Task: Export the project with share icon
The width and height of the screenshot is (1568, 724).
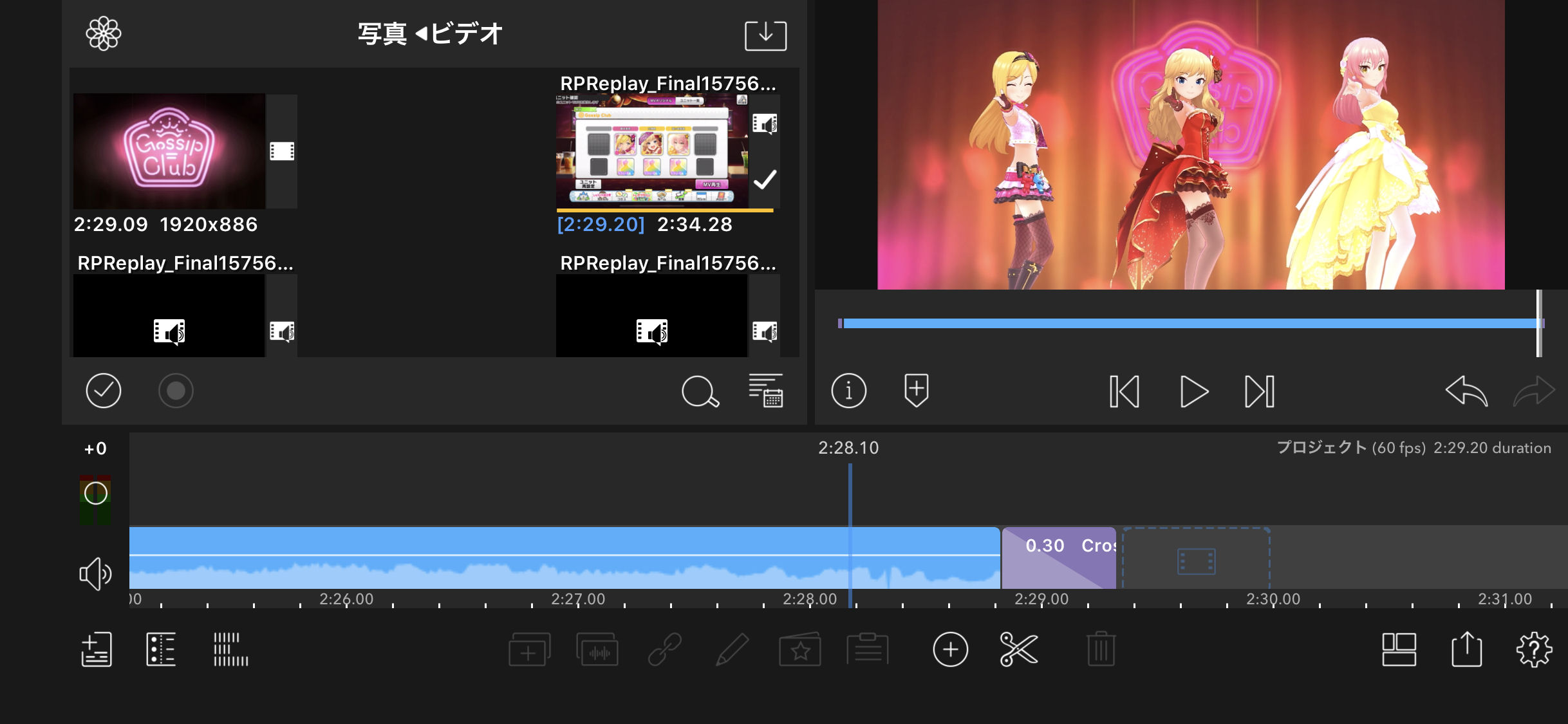Action: [x=1467, y=649]
